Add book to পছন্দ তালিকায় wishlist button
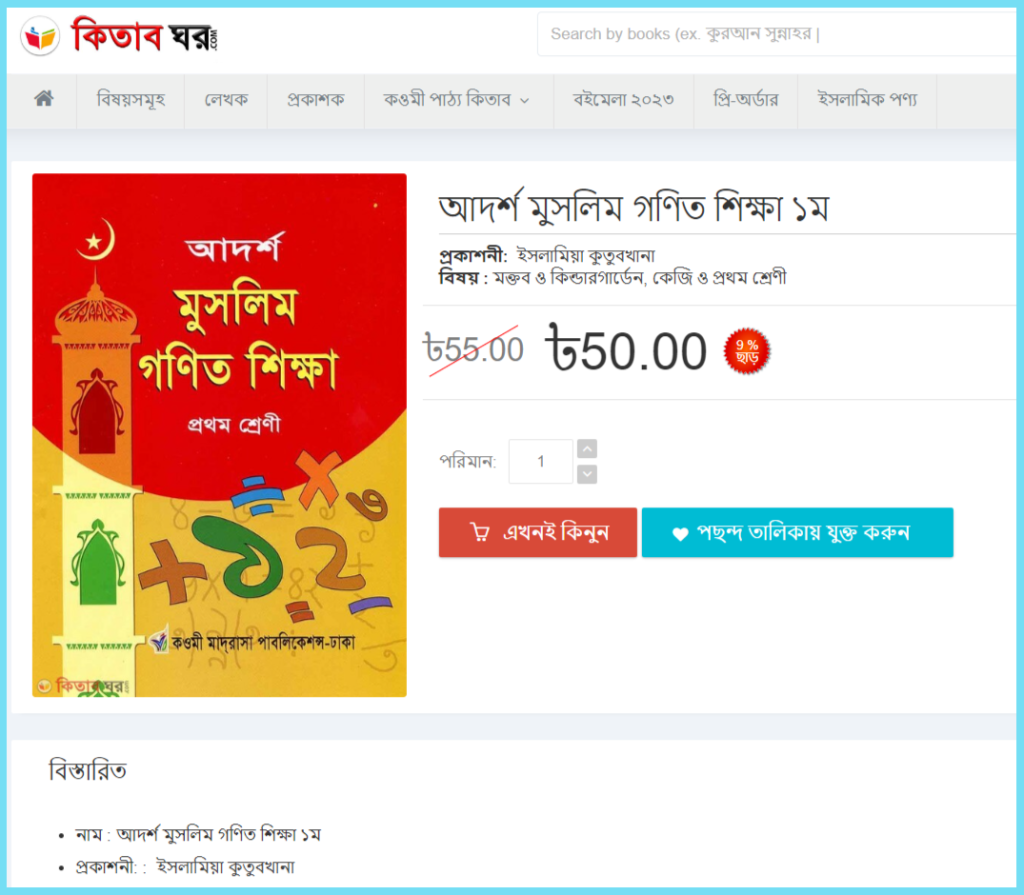 tap(797, 532)
